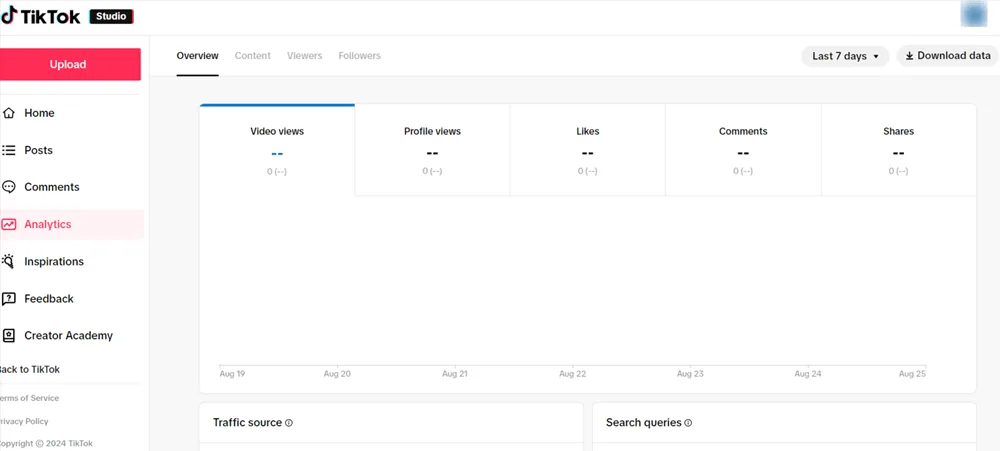This screenshot has height=451, width=1000.
Task: Expand the Last 7 days dropdown
Action: pos(845,56)
